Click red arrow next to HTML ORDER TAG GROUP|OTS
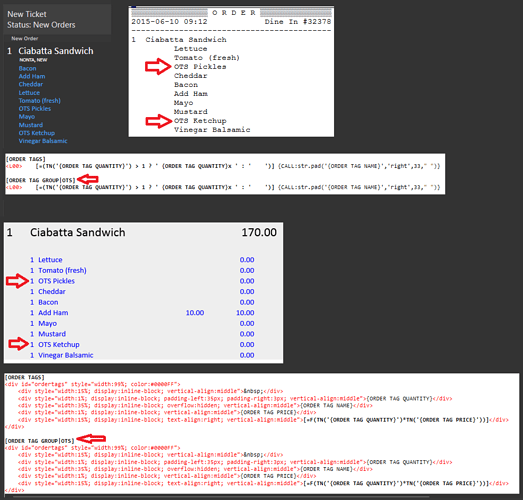This screenshot has width=523, height=500. click(91, 438)
